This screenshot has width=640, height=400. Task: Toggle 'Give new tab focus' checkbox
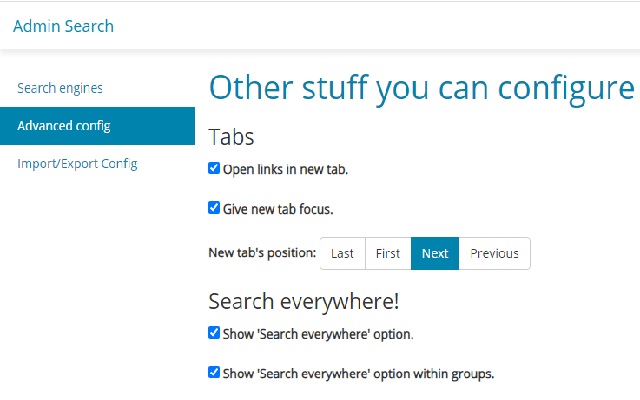pos(214,208)
